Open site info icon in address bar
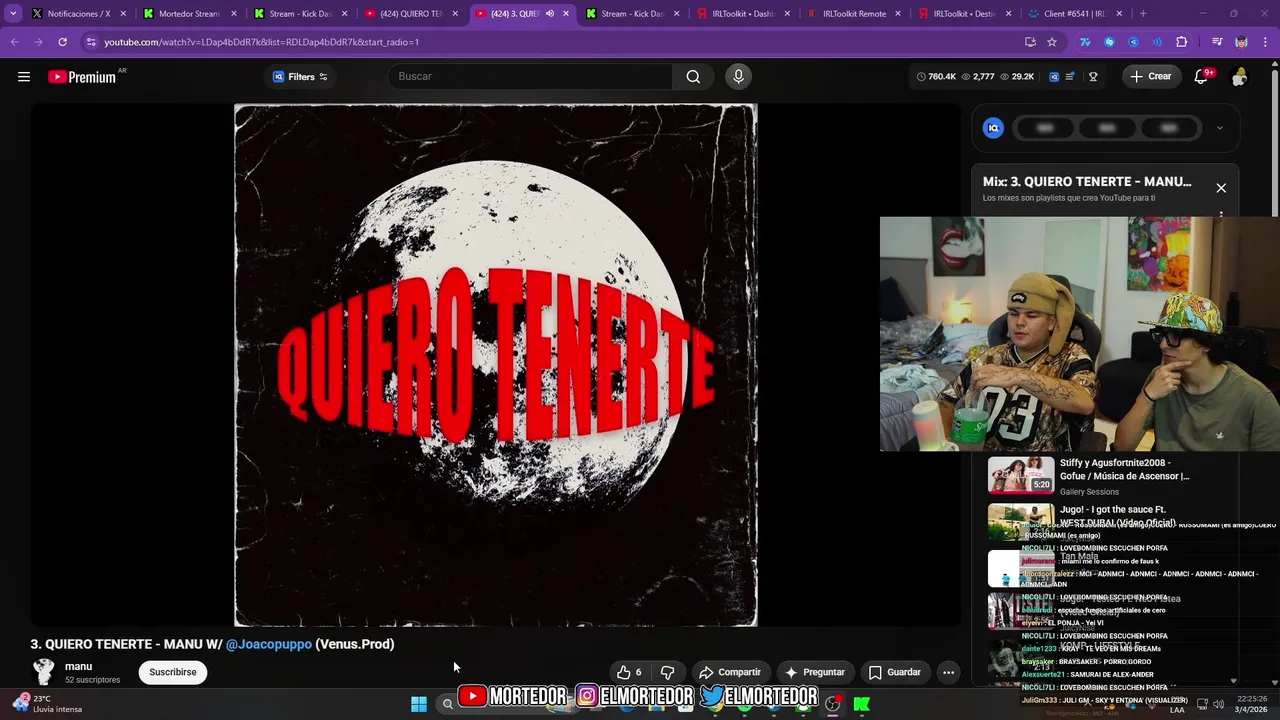This screenshot has width=1280, height=720. coord(91,42)
